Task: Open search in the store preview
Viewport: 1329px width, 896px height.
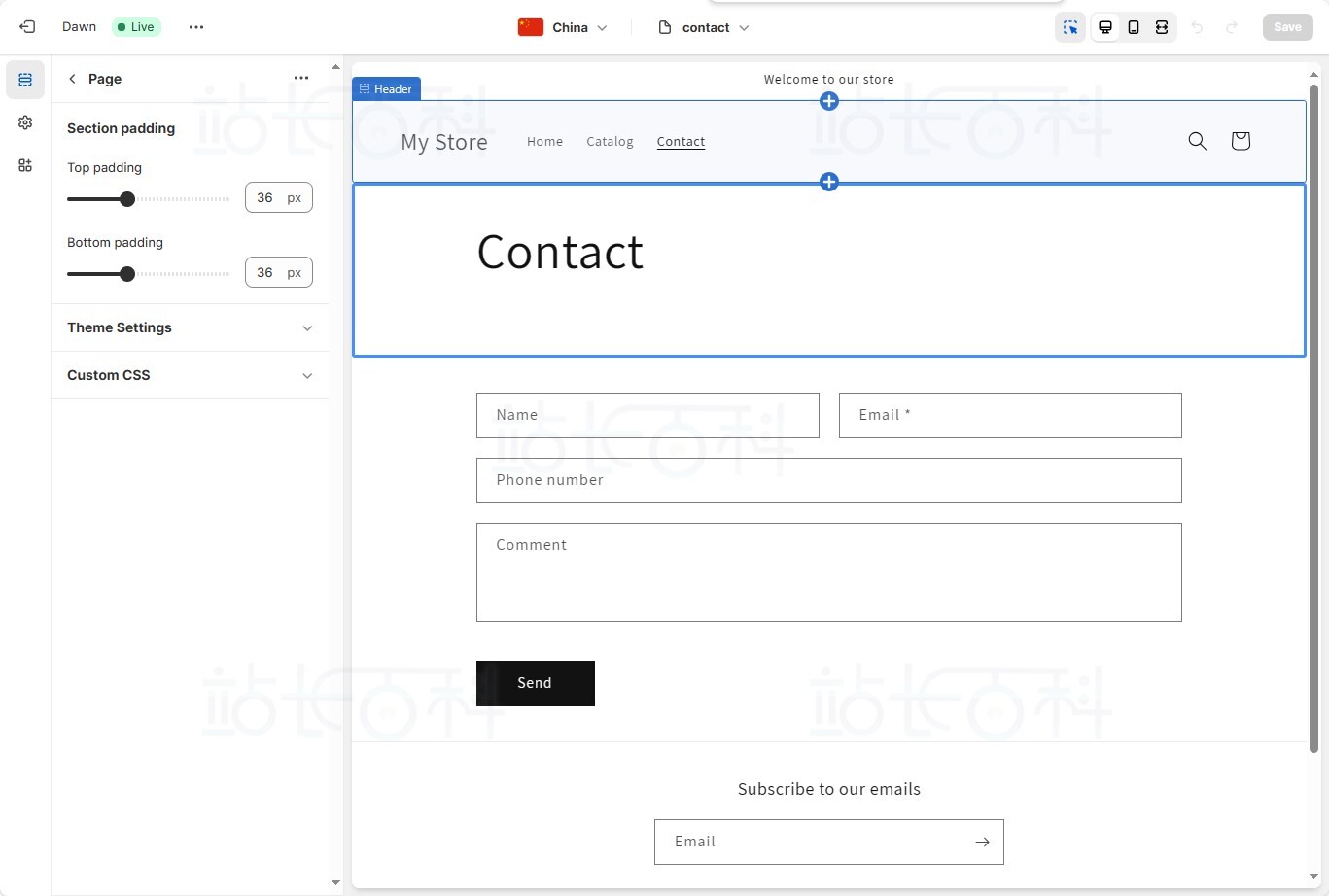Action: [x=1197, y=141]
